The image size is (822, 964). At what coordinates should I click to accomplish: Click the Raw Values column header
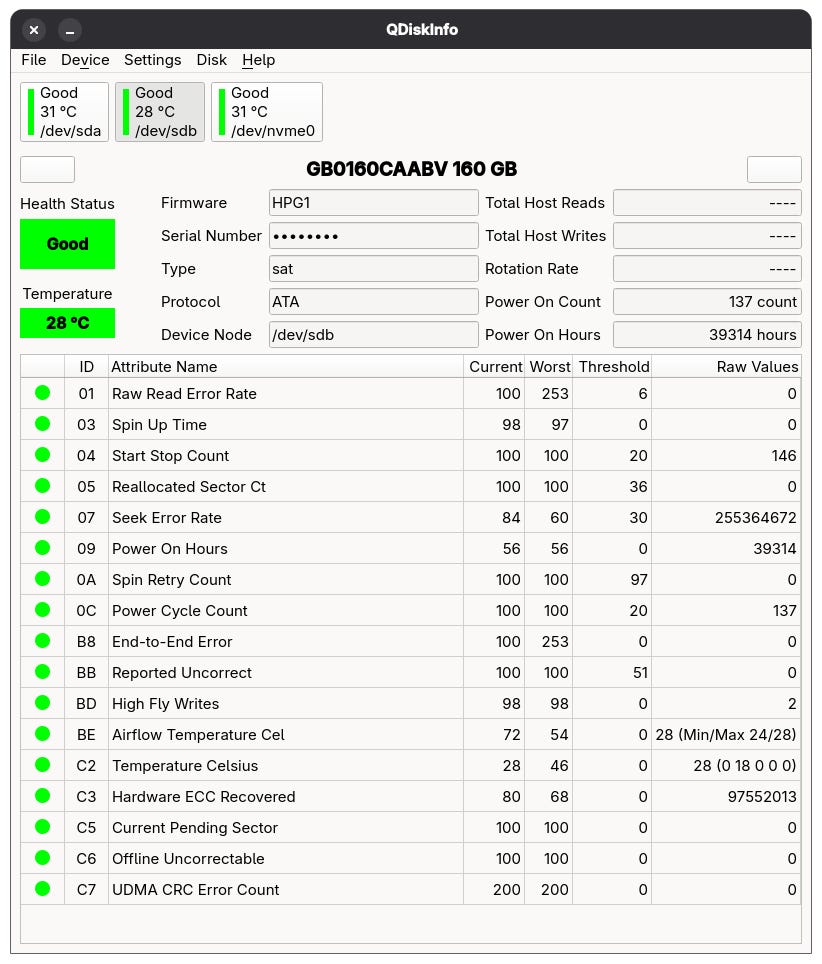coord(726,367)
